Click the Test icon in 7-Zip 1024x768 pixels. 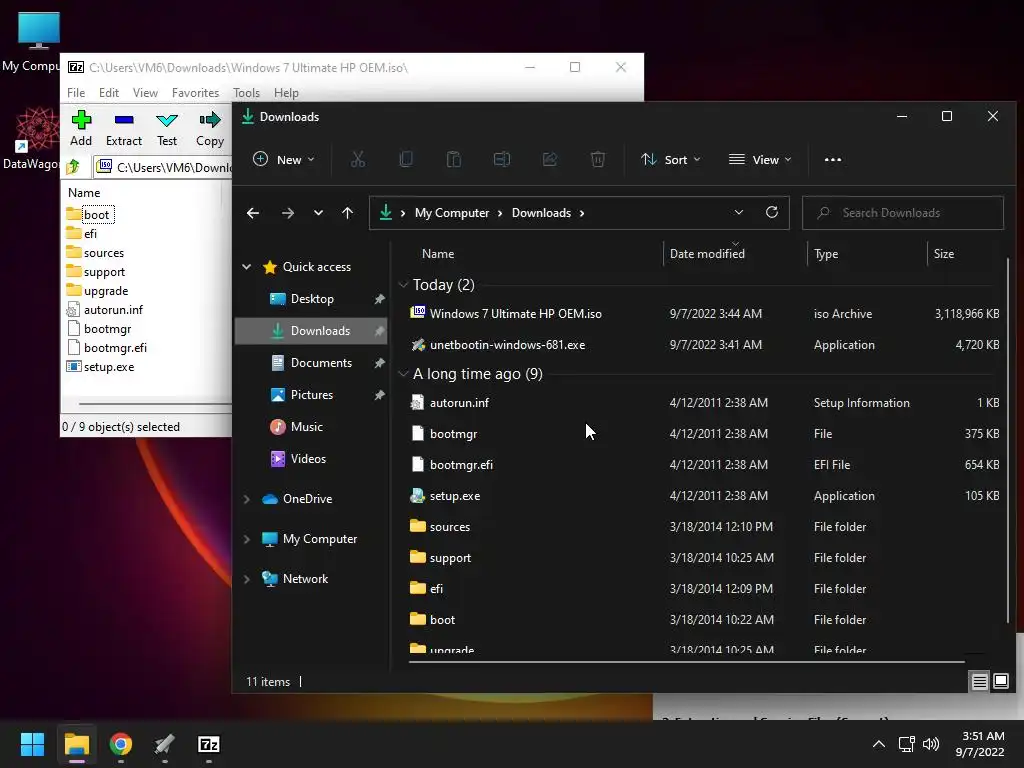167,120
